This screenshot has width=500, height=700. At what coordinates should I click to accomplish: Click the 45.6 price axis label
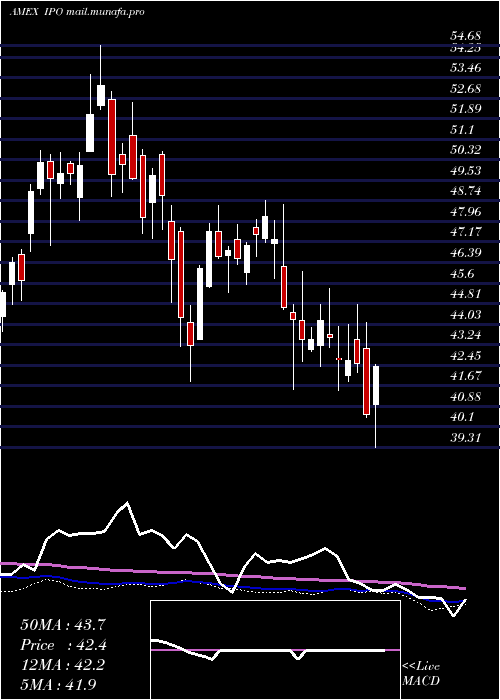coord(462,273)
